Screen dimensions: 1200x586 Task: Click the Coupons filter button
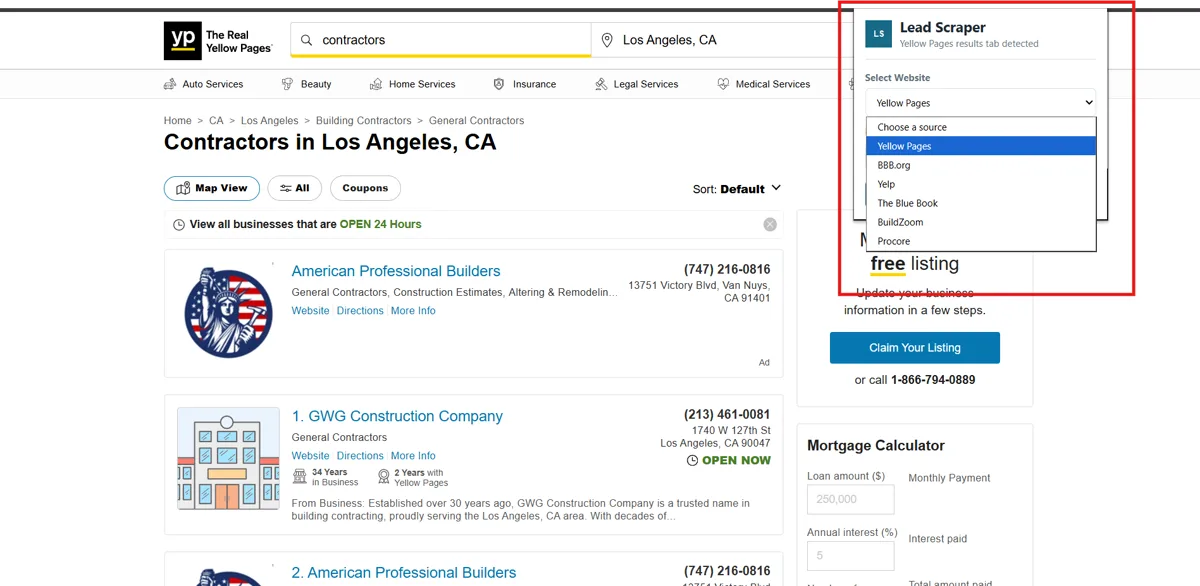(x=365, y=188)
